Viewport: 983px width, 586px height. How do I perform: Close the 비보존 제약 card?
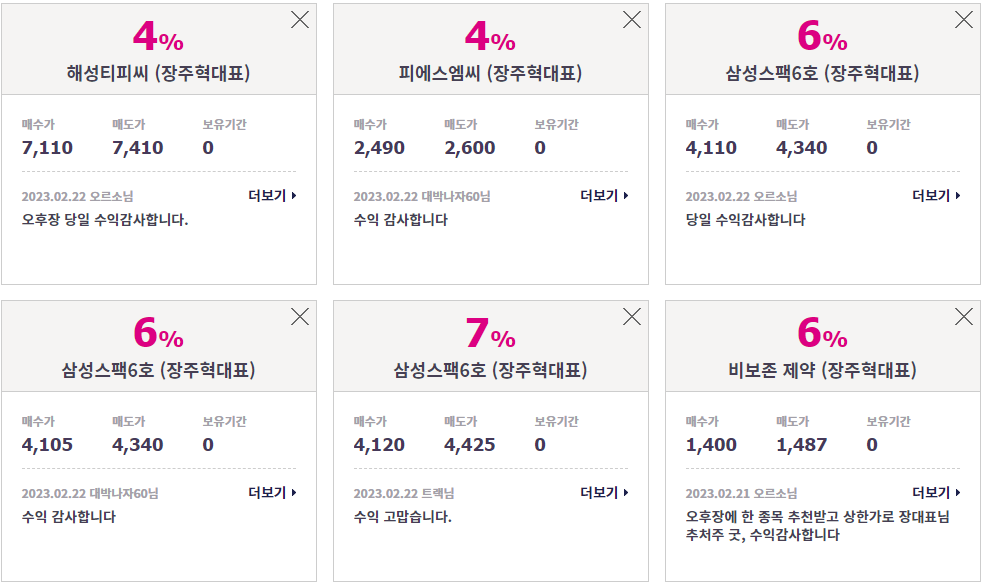pyautogui.click(x=964, y=317)
